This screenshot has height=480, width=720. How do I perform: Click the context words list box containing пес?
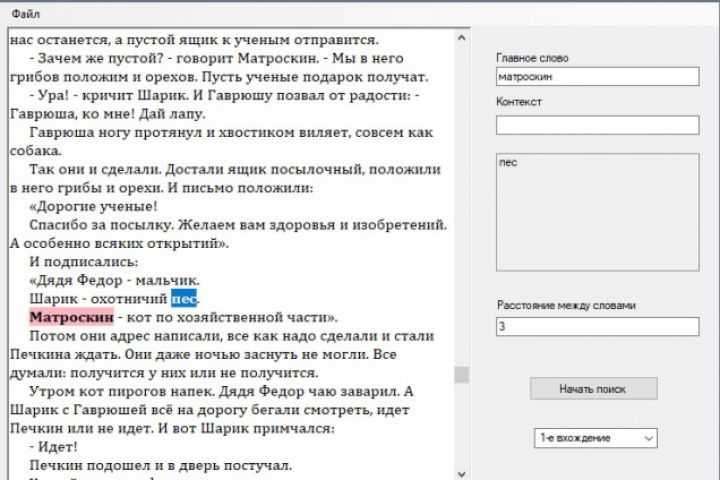(597, 212)
